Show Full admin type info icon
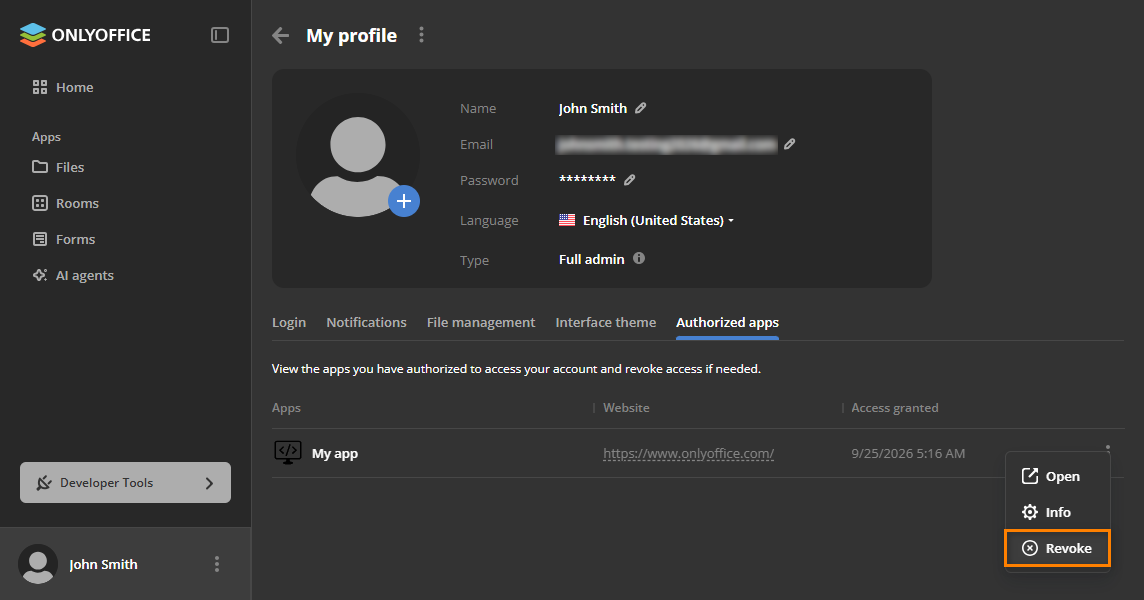The height and width of the screenshot is (600, 1144). click(x=638, y=258)
